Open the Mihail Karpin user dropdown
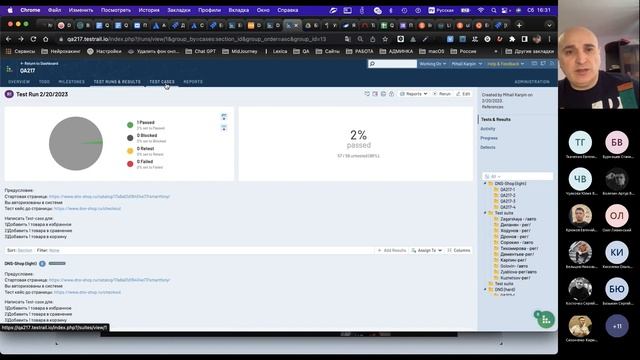 tap(467, 64)
